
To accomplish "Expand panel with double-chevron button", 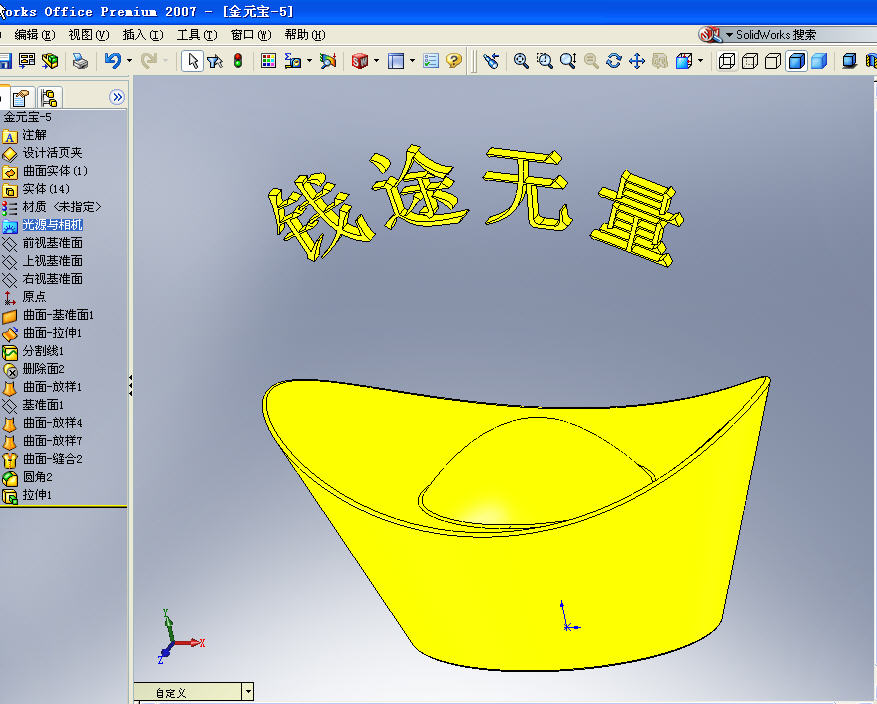I will point(117,97).
